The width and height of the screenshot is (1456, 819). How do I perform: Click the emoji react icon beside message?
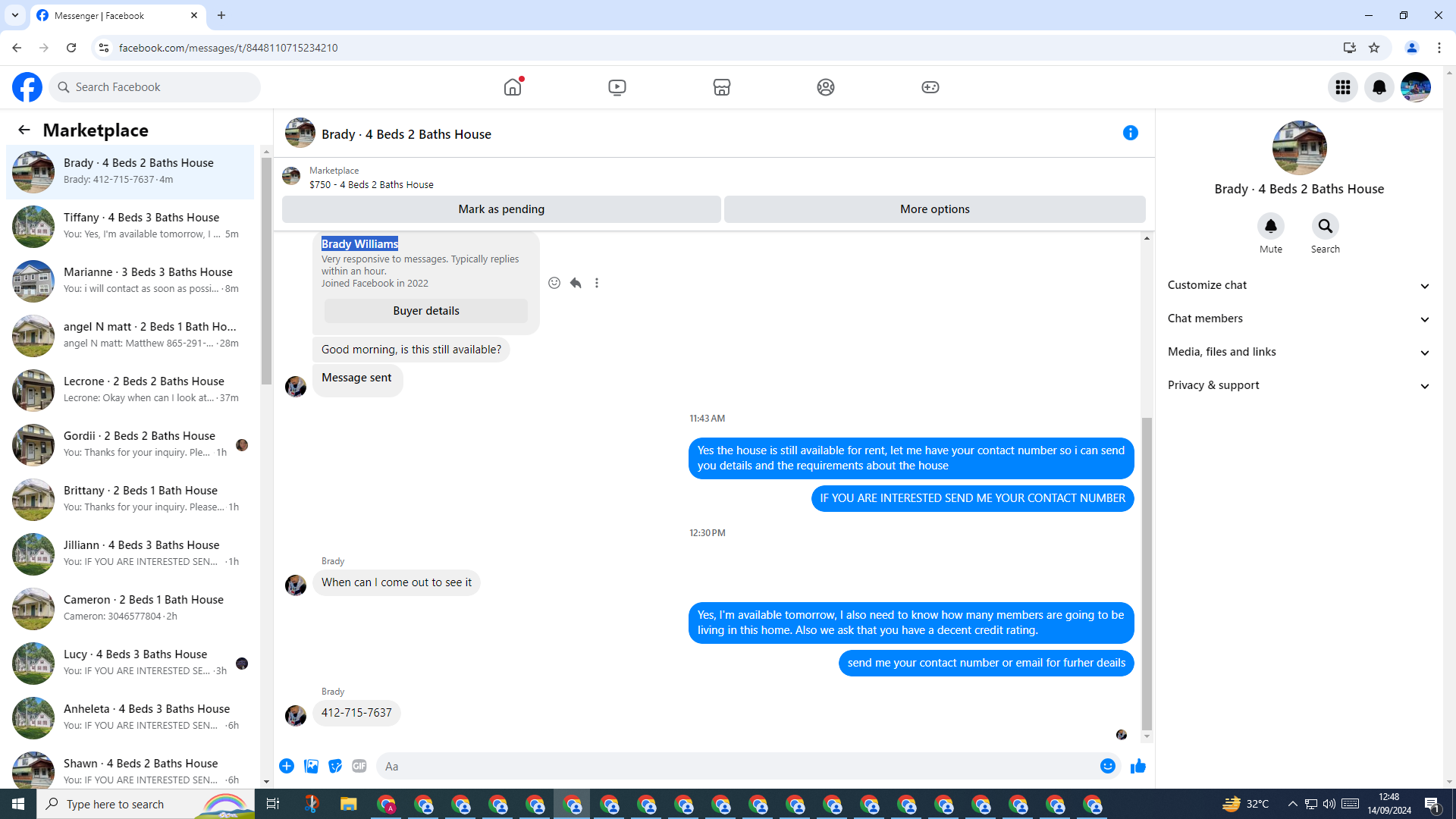pos(554,283)
